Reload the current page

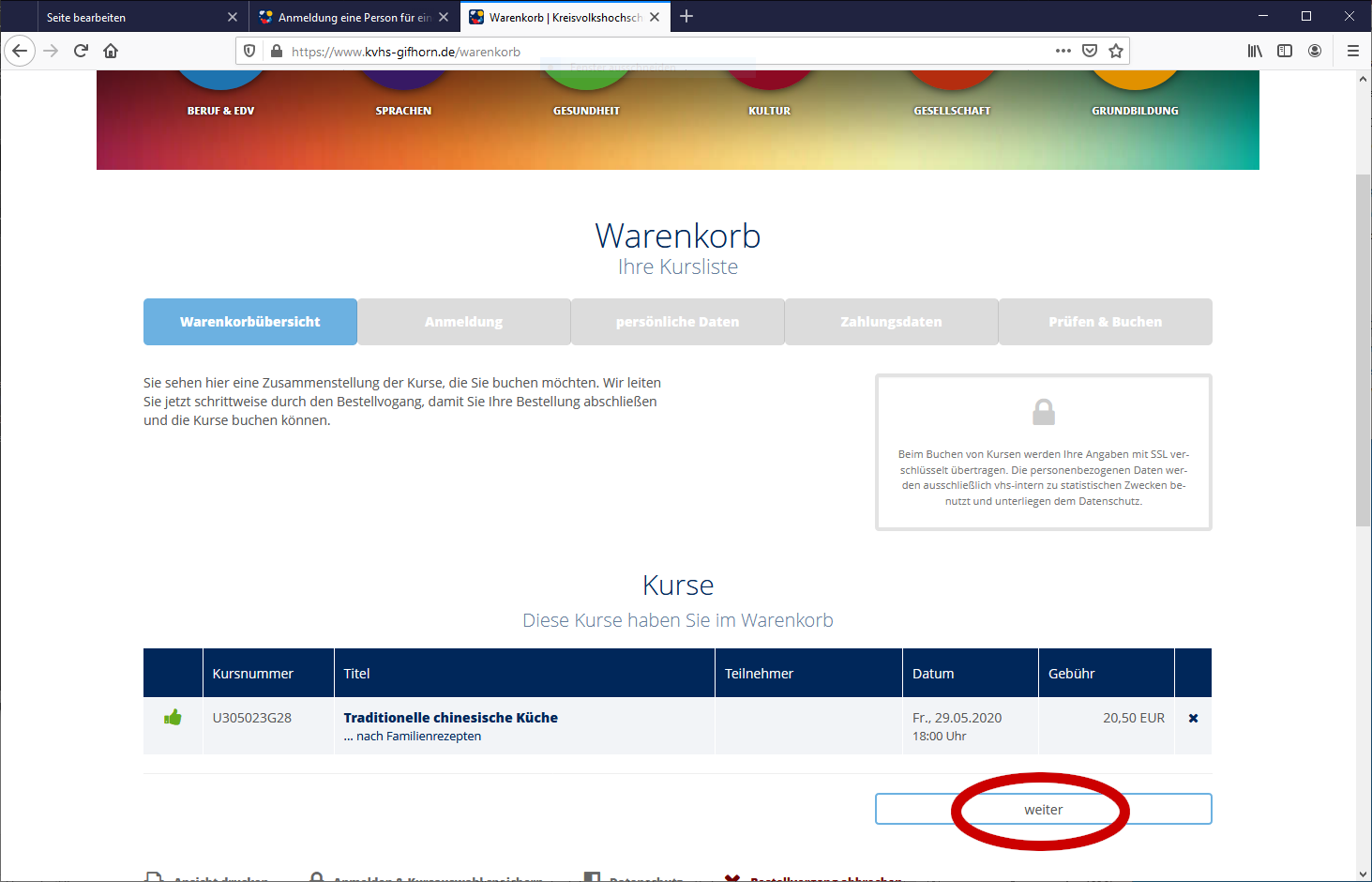[x=81, y=51]
